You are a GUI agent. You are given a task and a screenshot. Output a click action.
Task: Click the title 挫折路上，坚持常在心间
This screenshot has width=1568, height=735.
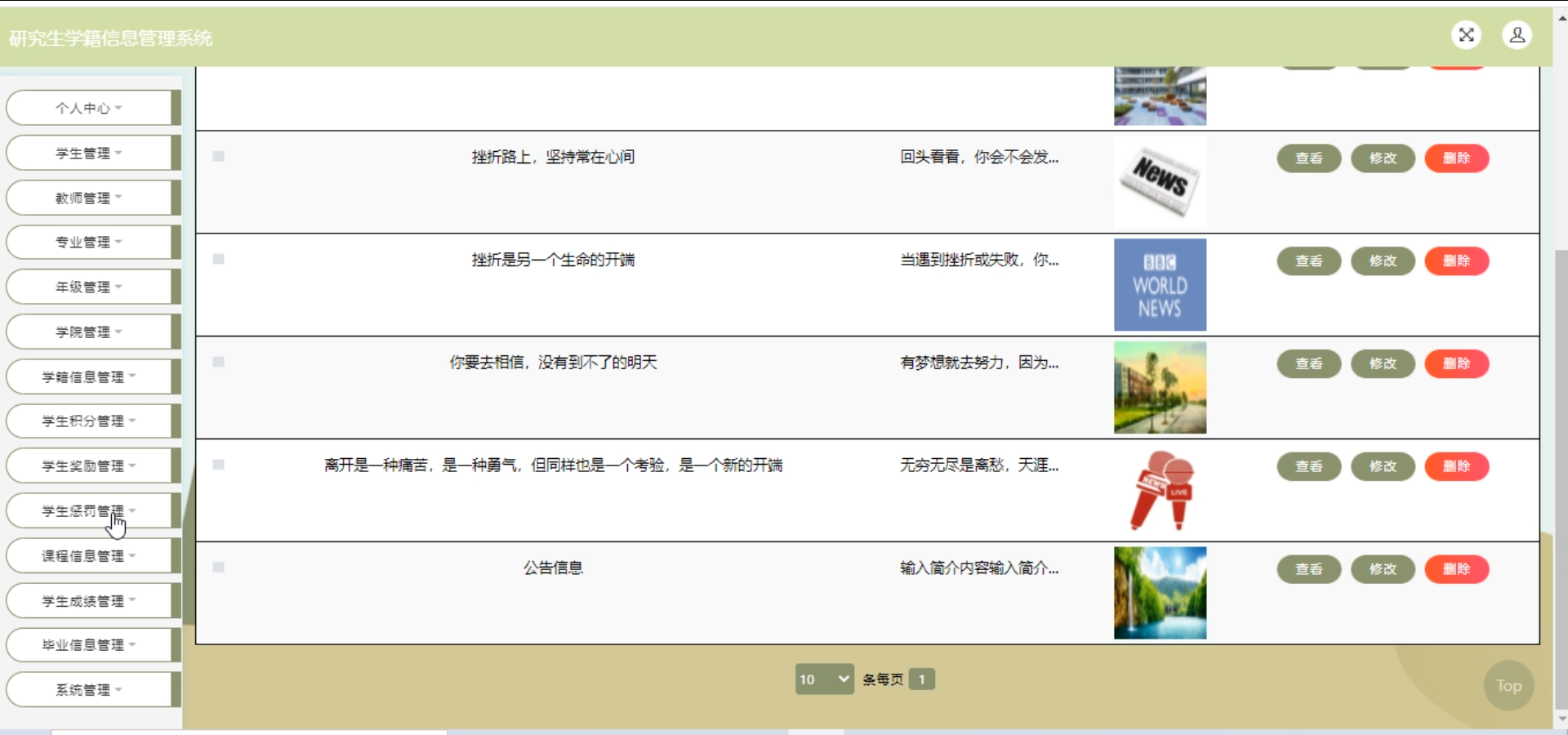pos(553,157)
